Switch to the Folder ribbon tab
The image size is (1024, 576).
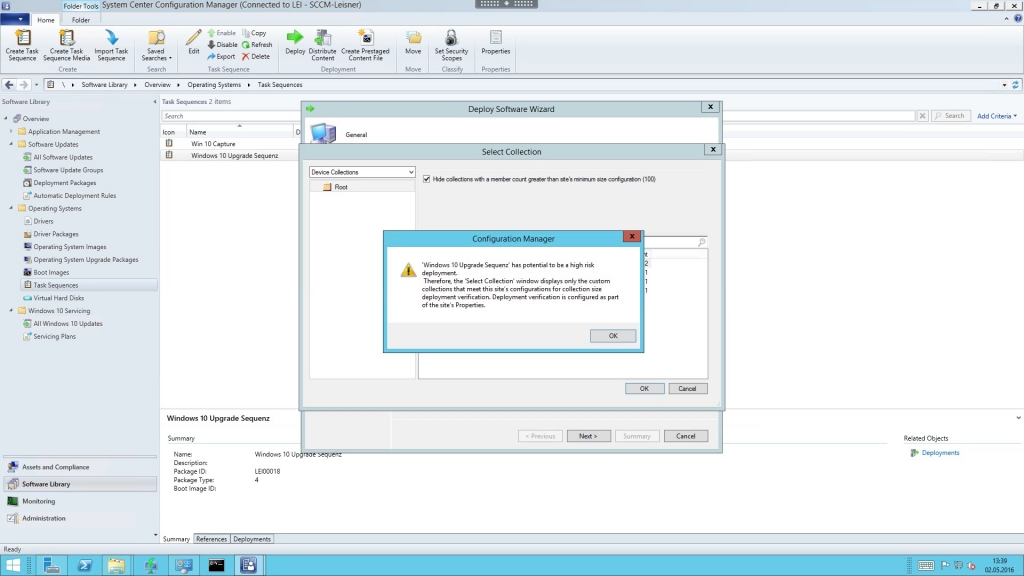coord(81,20)
